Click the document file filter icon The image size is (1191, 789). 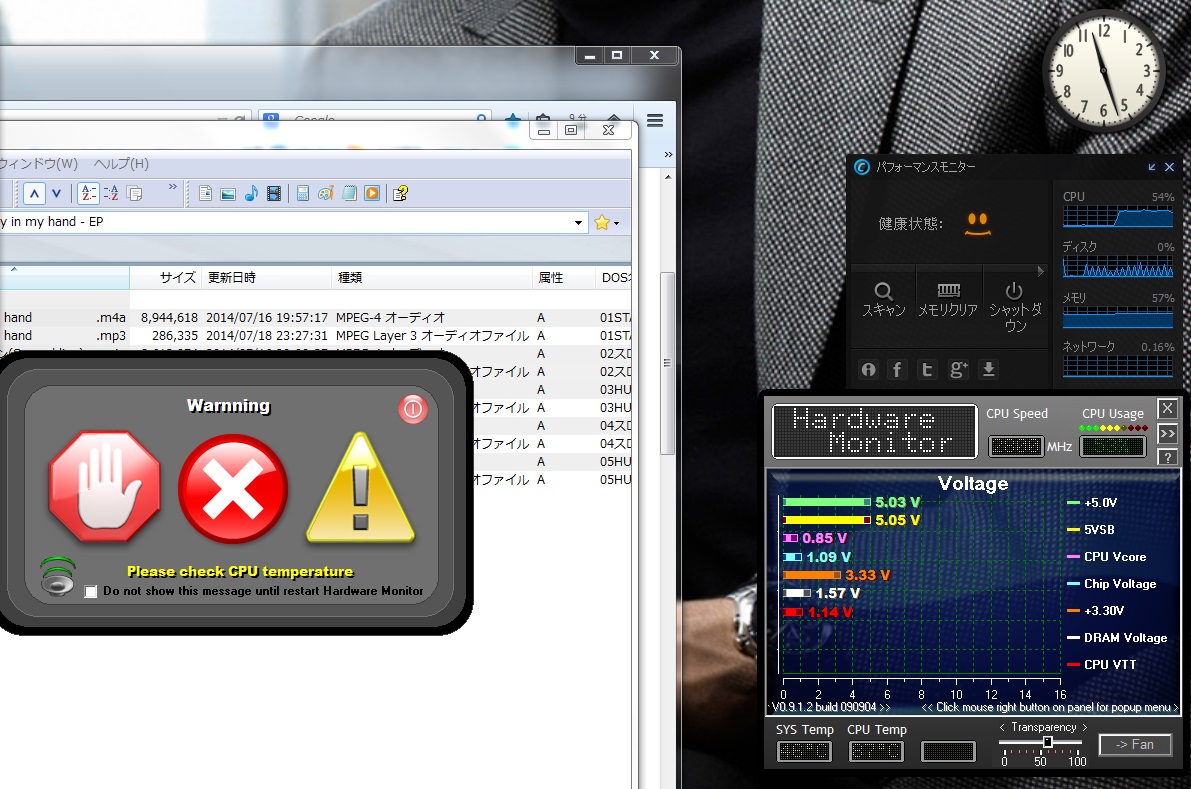coord(205,194)
